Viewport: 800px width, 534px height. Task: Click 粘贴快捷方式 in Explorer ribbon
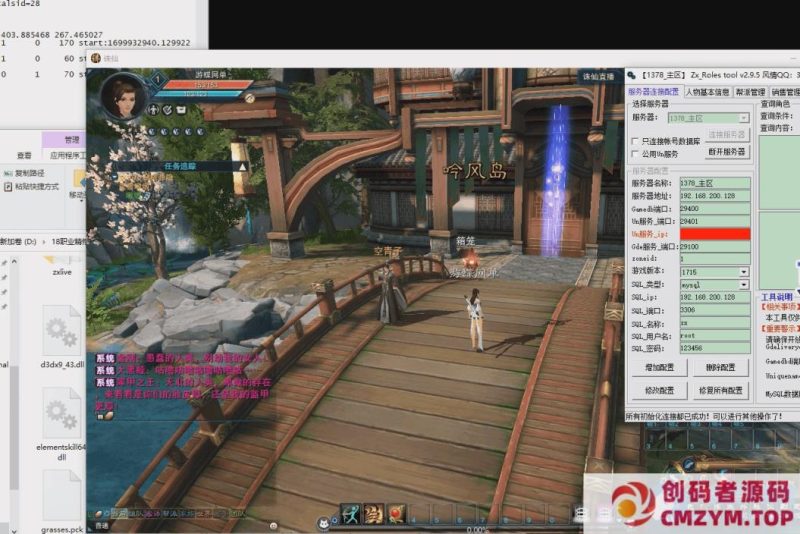click(32, 187)
